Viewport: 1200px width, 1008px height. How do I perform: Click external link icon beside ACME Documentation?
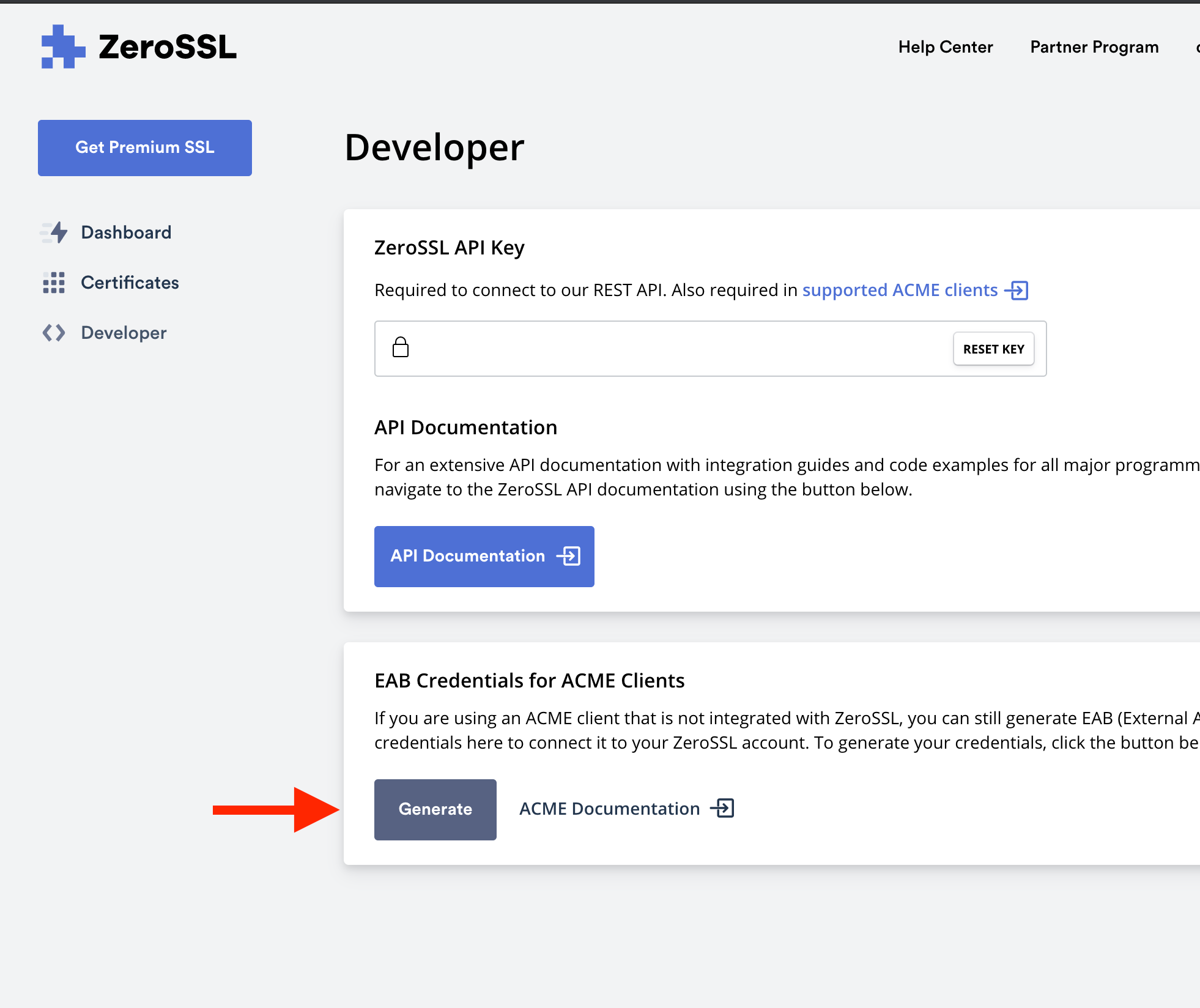click(722, 809)
